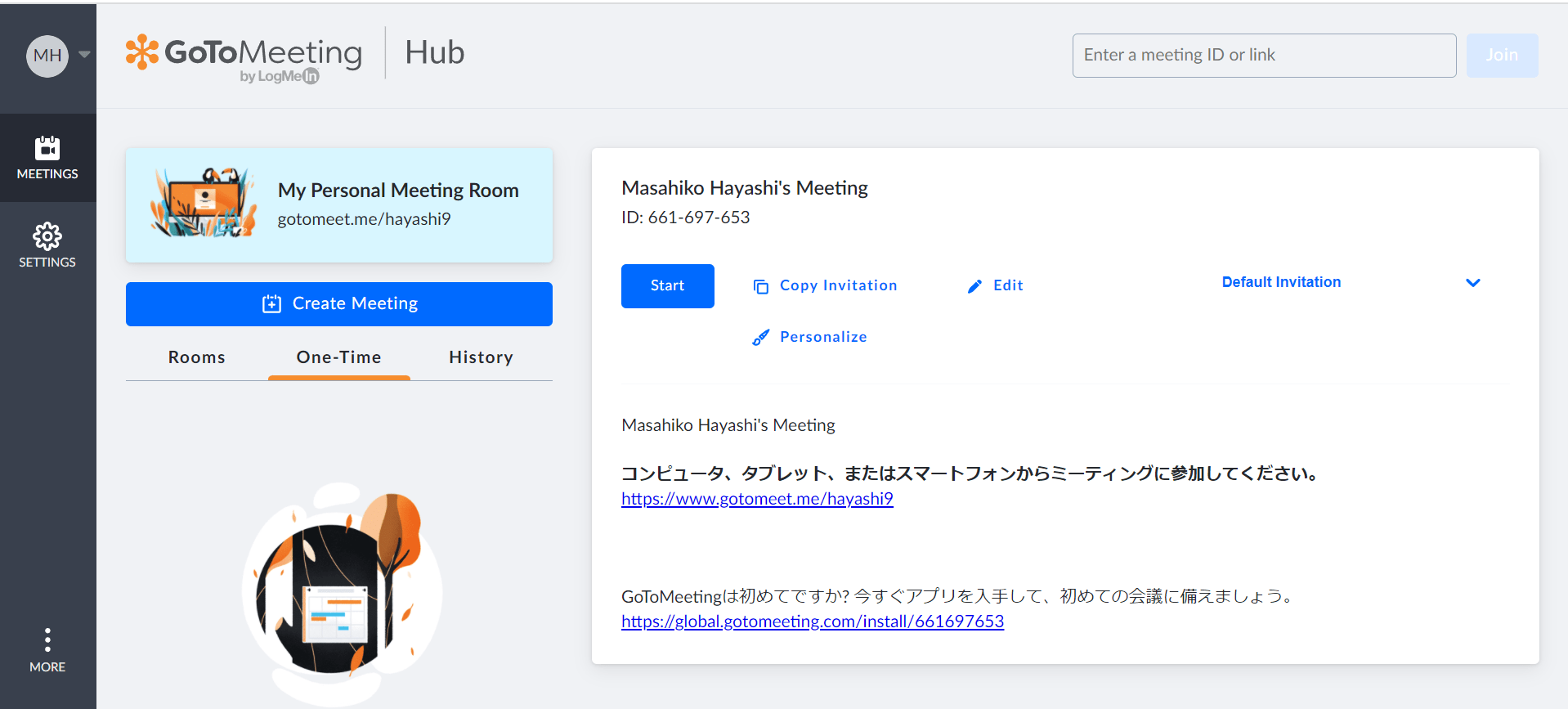Image resolution: width=1568 pixels, height=709 pixels.
Task: Open the gotomeet.me/hayashi9 invitation link
Action: click(757, 499)
